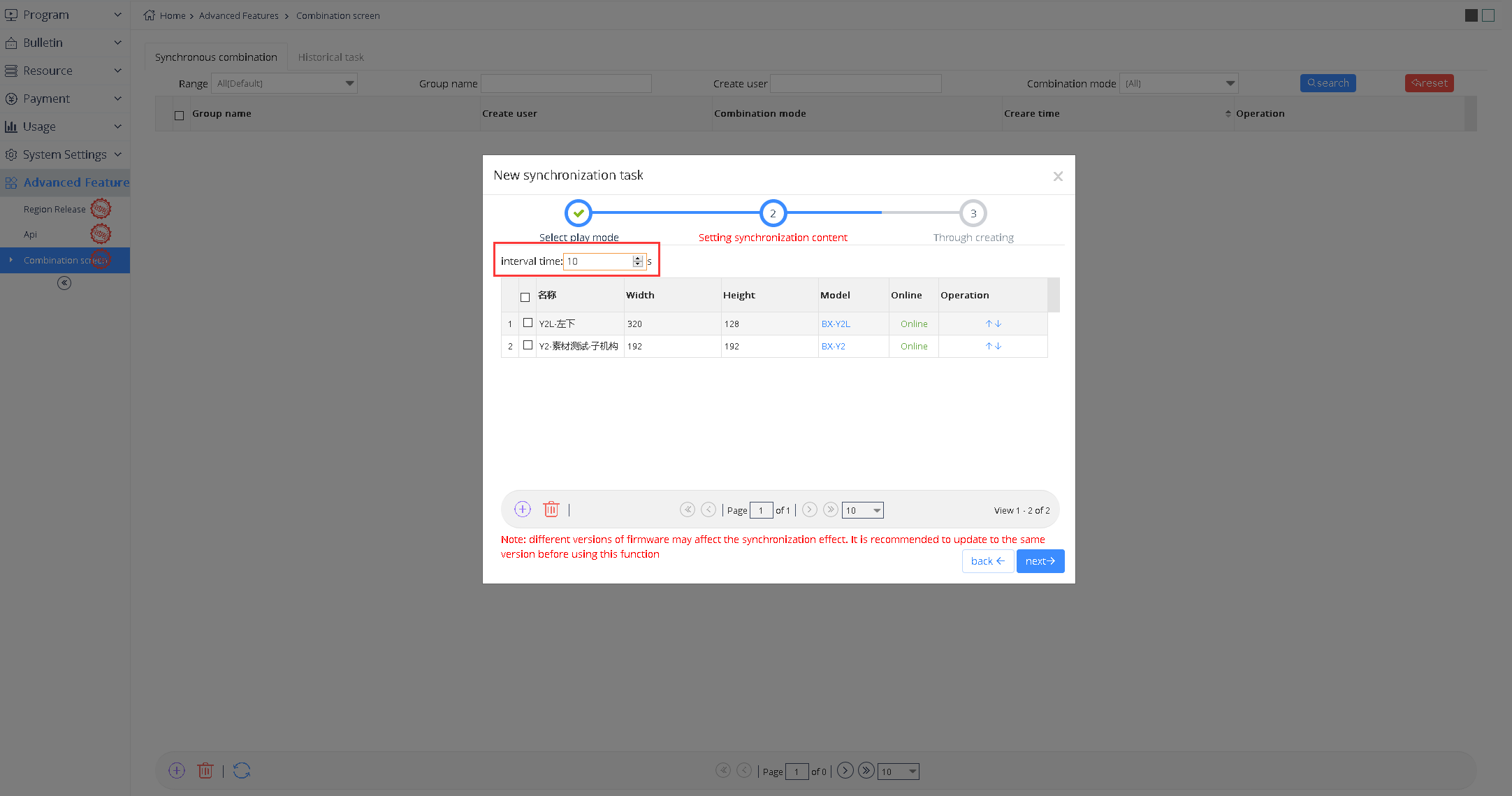Click the search button
The width and height of the screenshot is (1512, 796).
[1328, 83]
